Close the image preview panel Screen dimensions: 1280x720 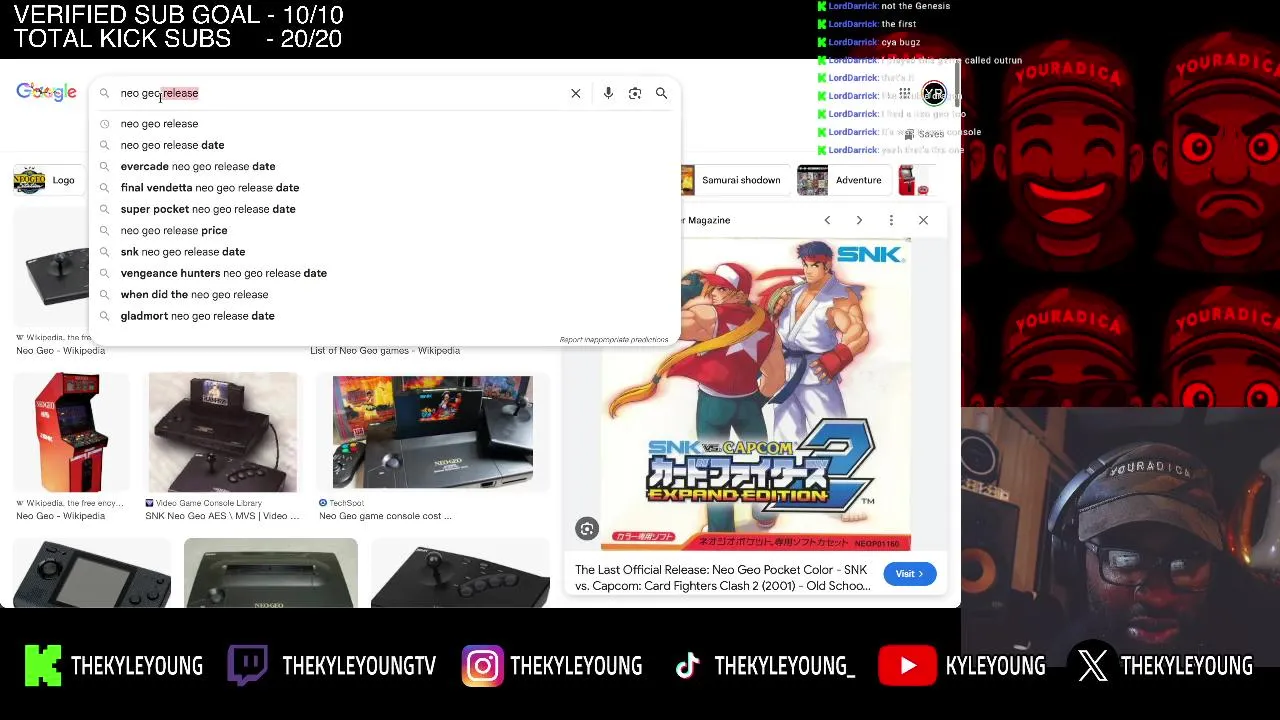tap(923, 220)
